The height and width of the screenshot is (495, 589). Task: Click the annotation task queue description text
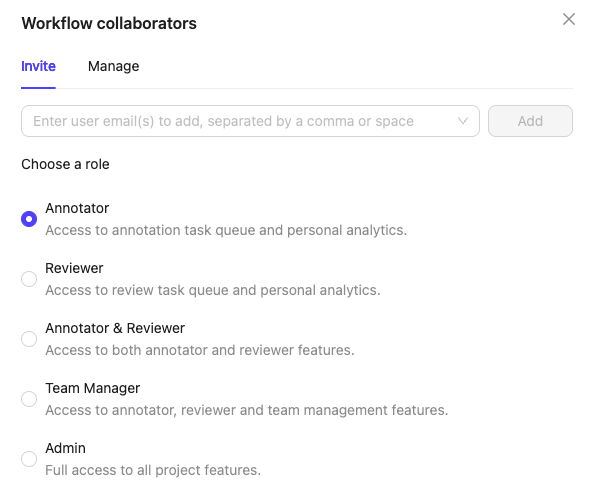(226, 230)
